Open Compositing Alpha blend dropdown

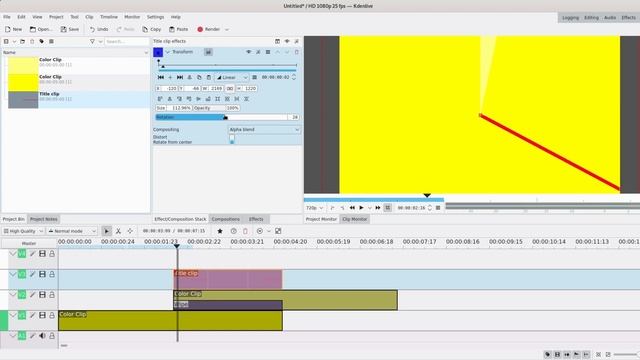[264, 129]
